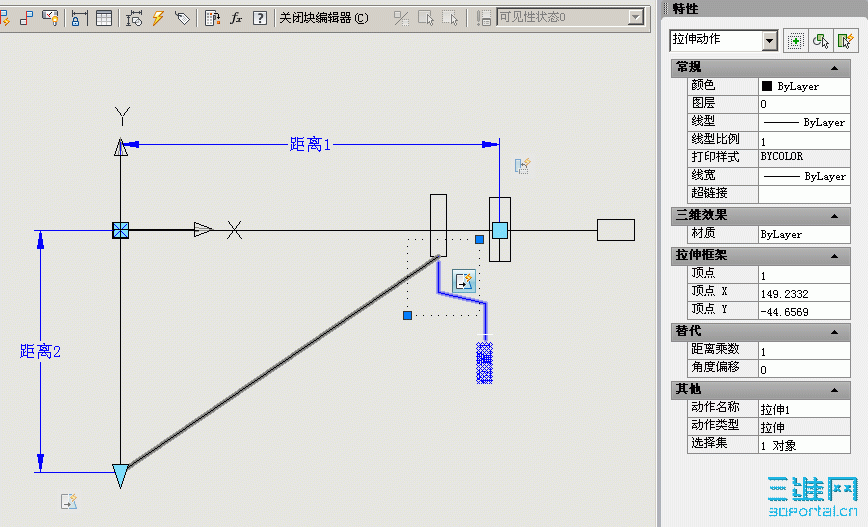
Task: Click the 动作名称 value 拉伸1
Action: coord(804,409)
